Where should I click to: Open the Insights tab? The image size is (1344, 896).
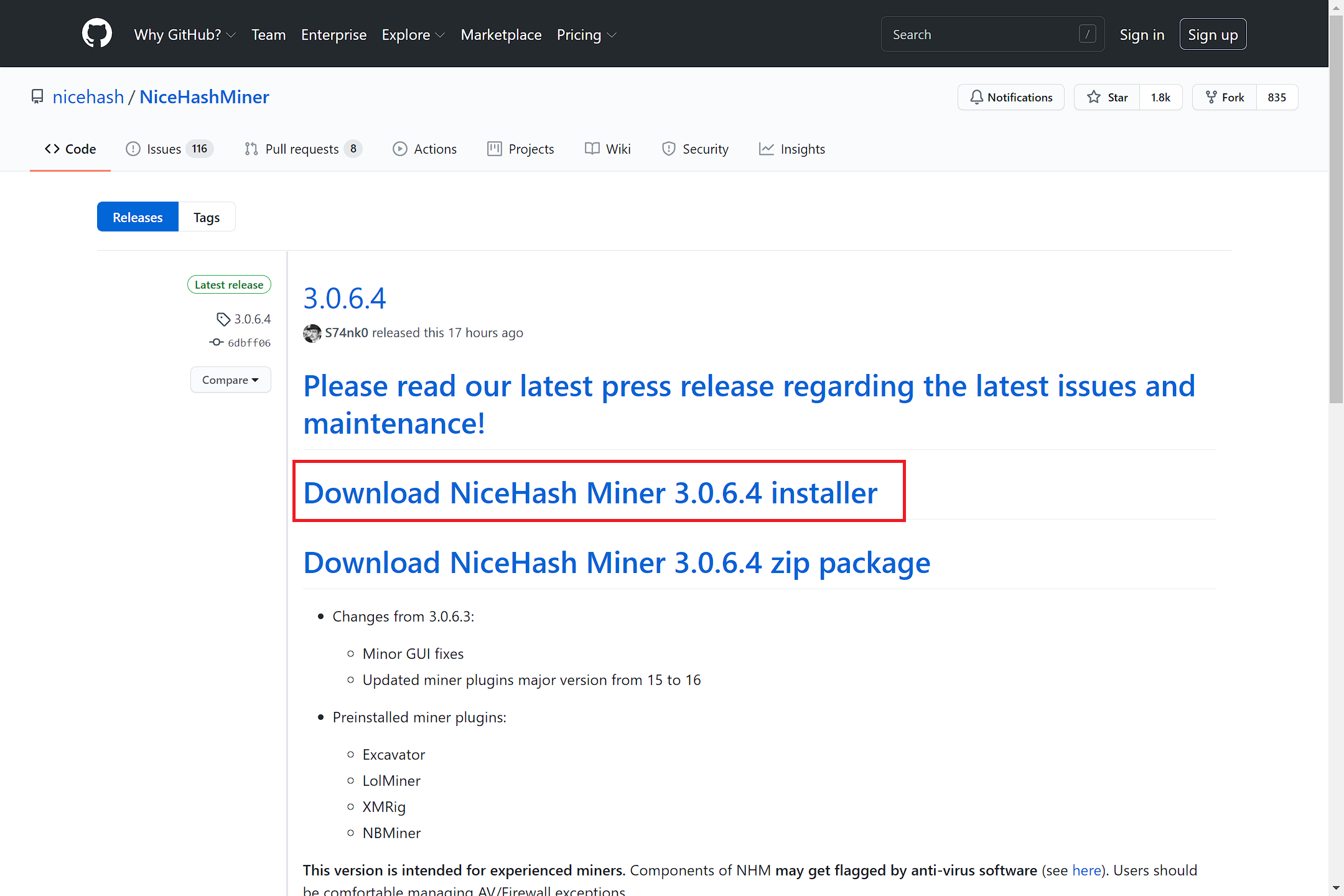[x=792, y=149]
